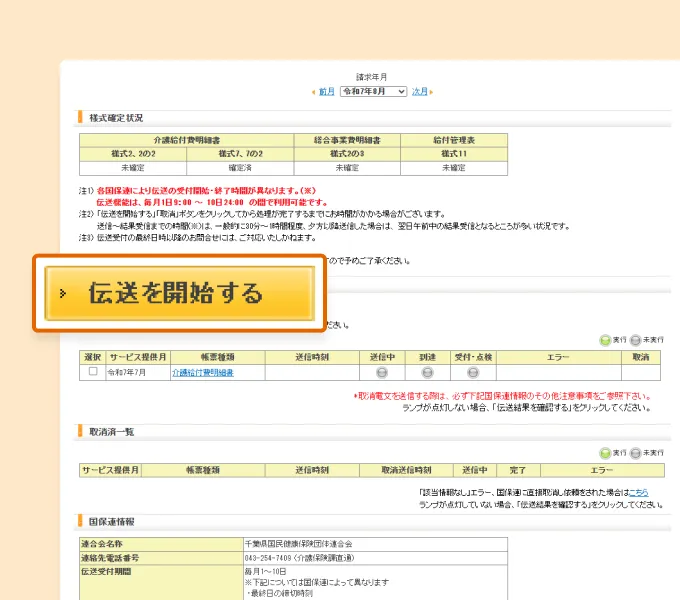Click the 送信中 status lamp in row
This screenshot has width=680, height=600.
[x=382, y=372]
